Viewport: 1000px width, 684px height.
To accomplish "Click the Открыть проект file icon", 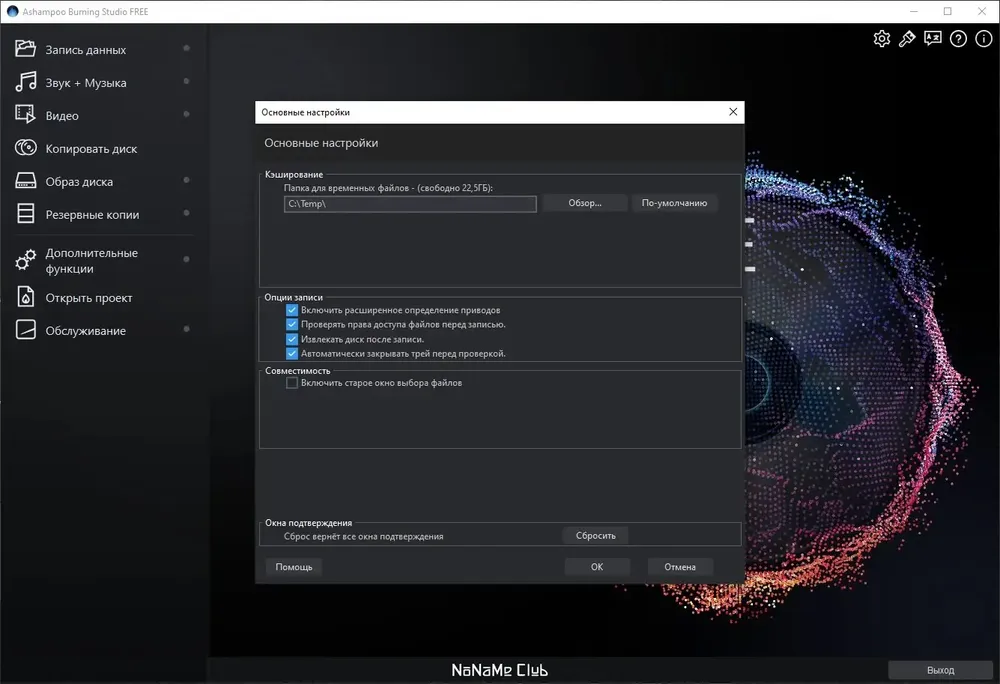I will click(26, 297).
